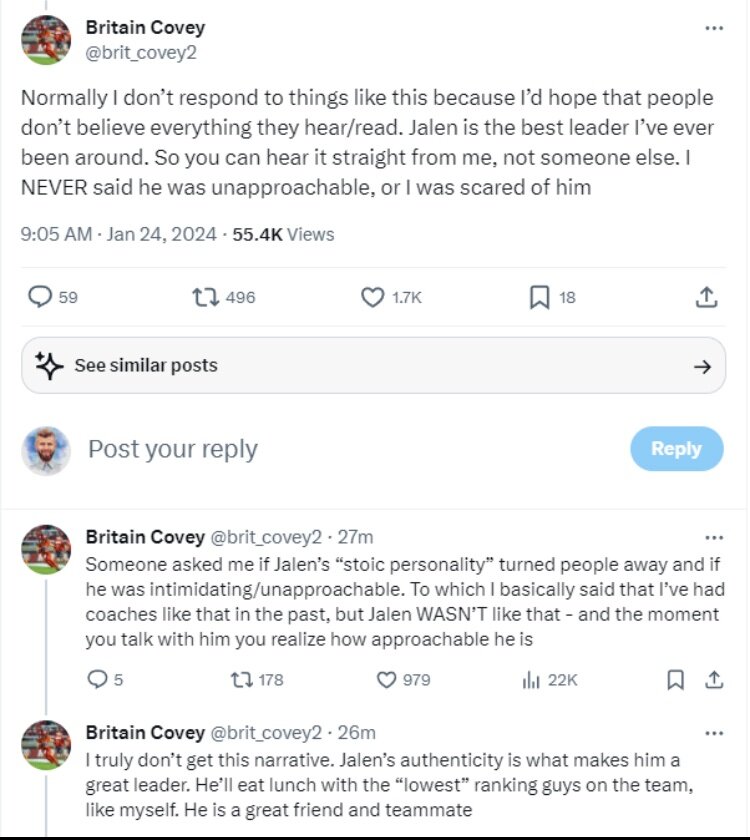The width and height of the screenshot is (750, 840).
Task: Share the main post
Action: pos(705,297)
